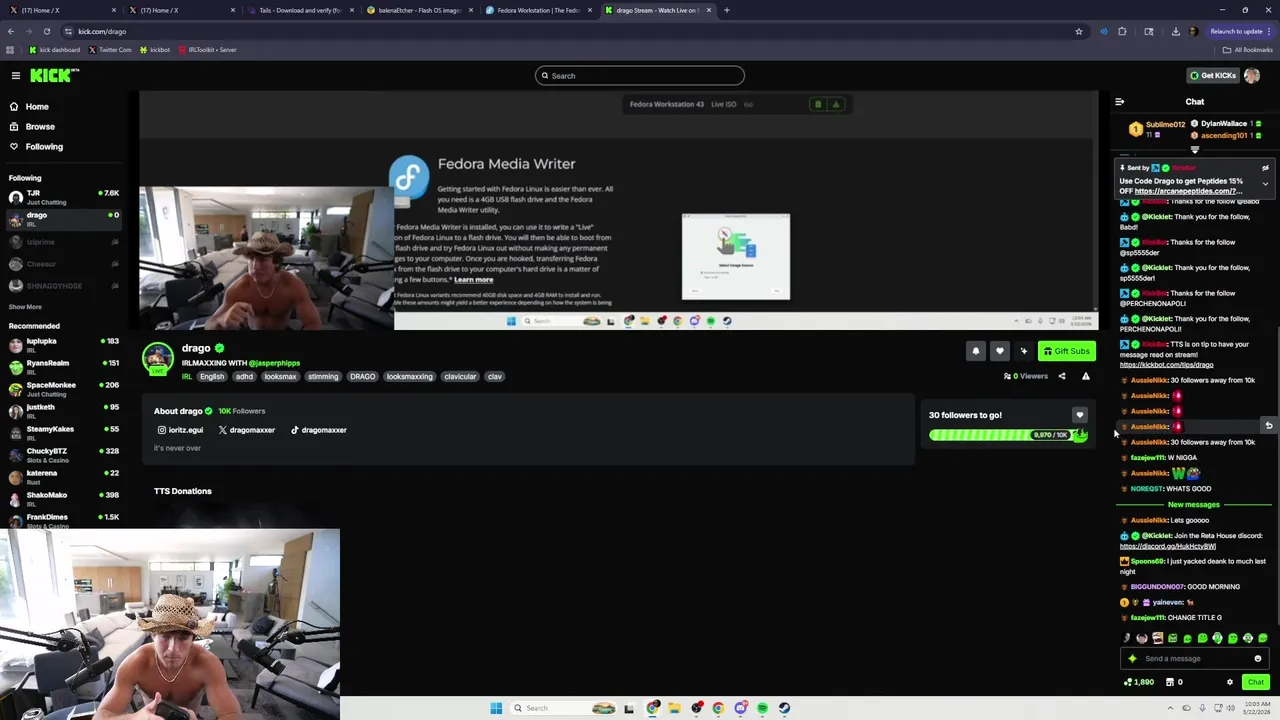
Task: Click the report warning triangle icon
Action: 1086,376
